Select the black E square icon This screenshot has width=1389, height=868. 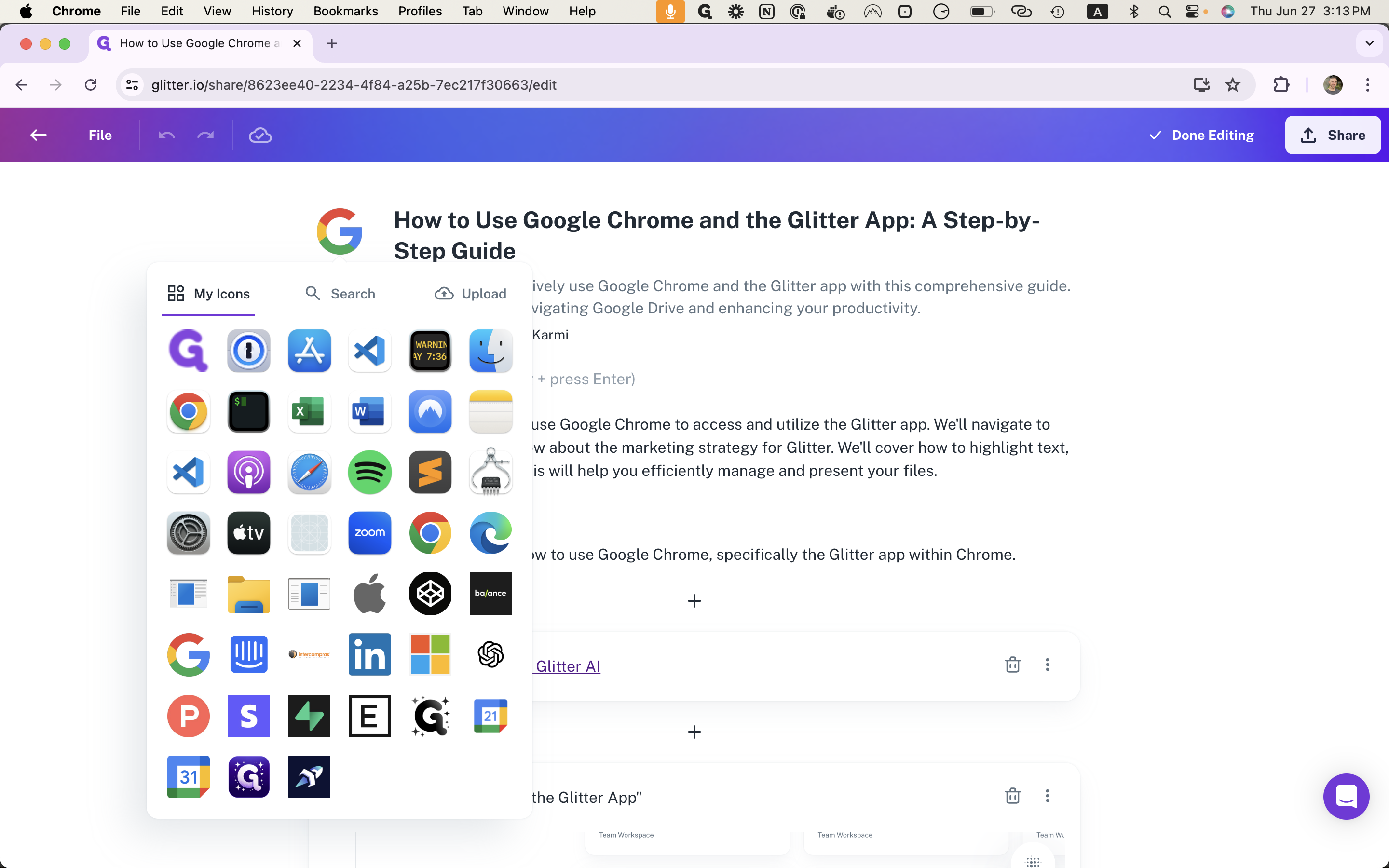pyautogui.click(x=369, y=716)
